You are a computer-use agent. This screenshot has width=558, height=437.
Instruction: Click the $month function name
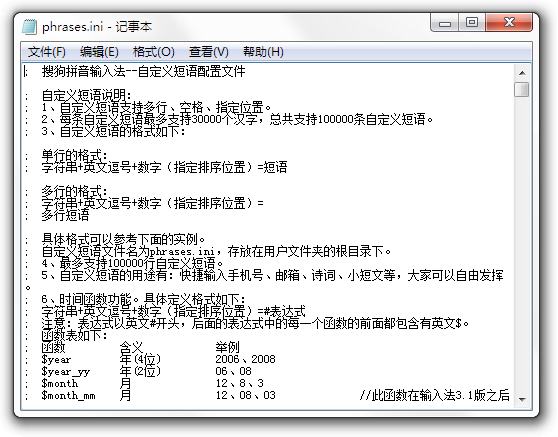pyautogui.click(x=59, y=383)
